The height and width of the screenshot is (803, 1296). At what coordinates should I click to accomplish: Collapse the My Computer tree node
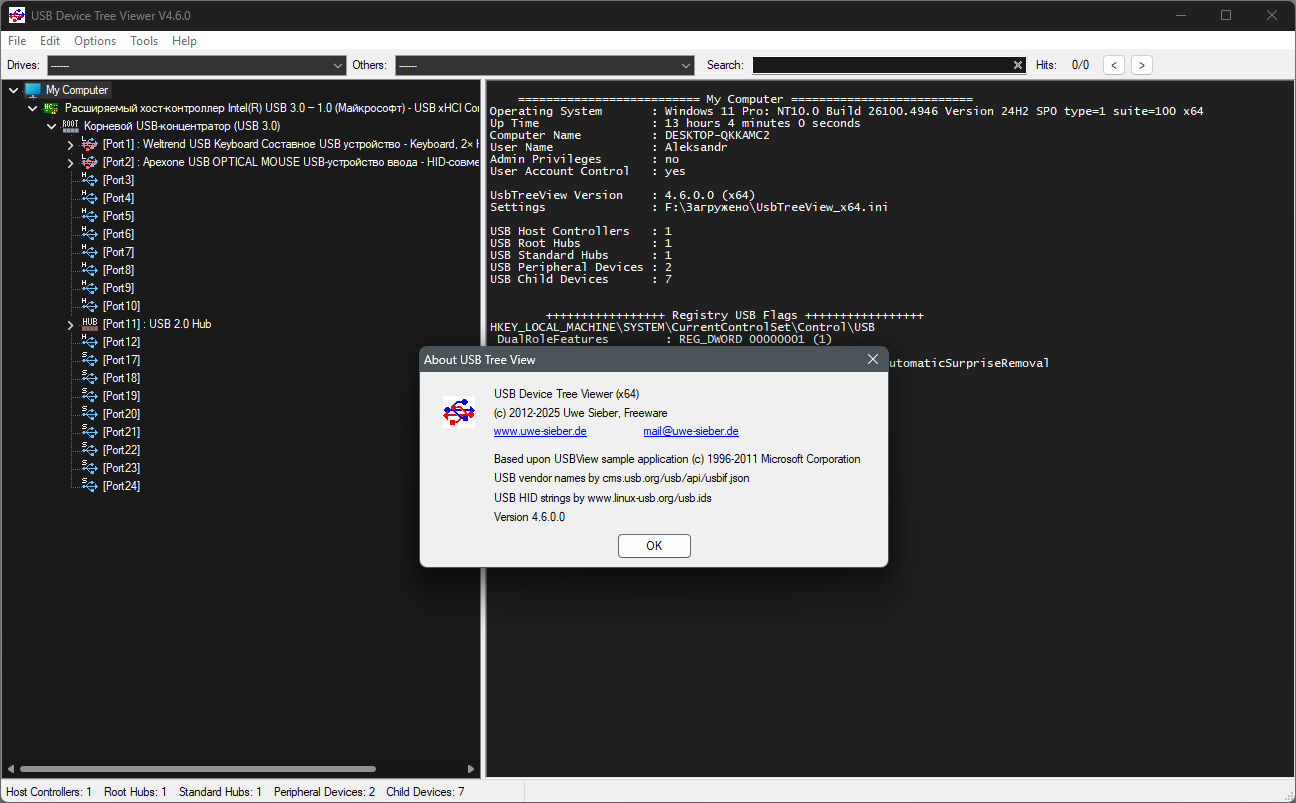click(14, 90)
